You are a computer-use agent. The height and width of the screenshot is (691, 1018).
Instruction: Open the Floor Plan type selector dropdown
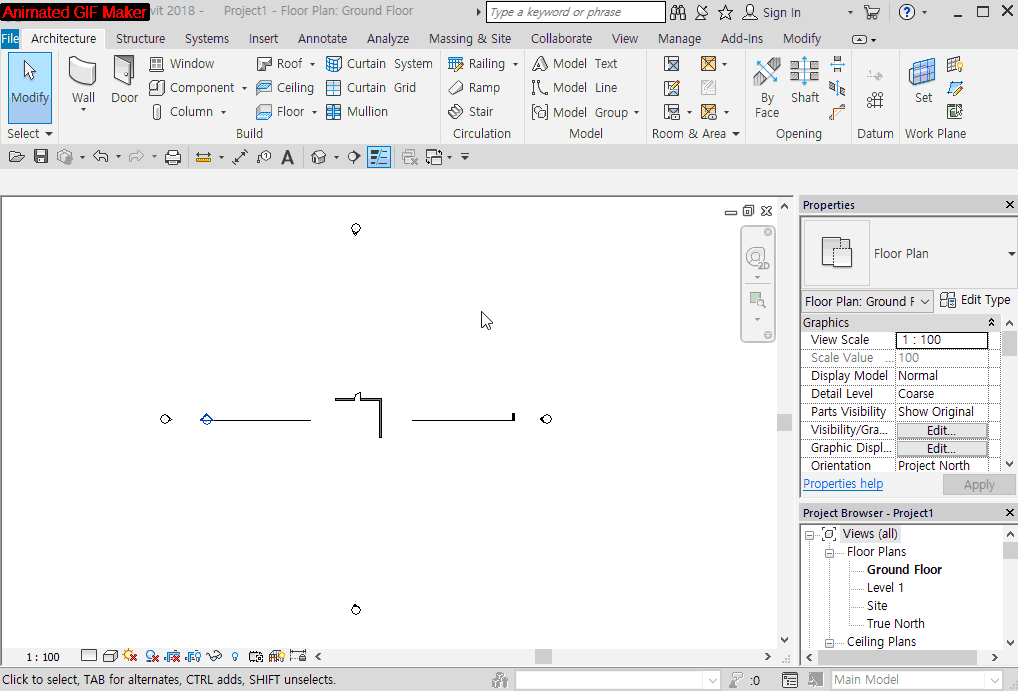point(1010,254)
